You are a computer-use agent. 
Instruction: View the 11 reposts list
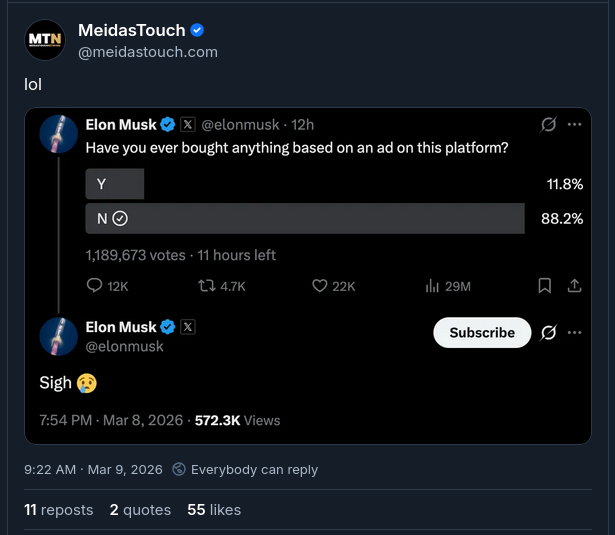pos(59,510)
